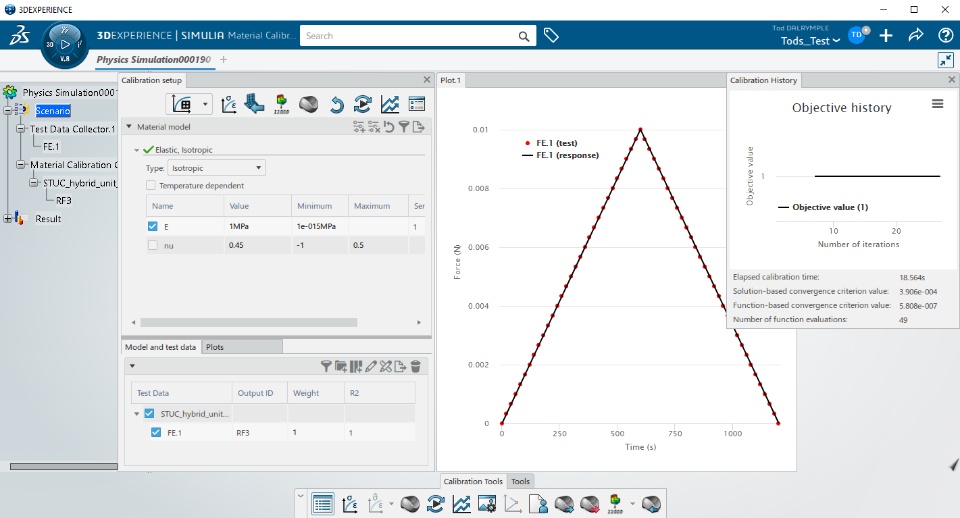Click the horizontal scrollbar in Material model table
Screen dimensions: 960x518
click(249, 322)
